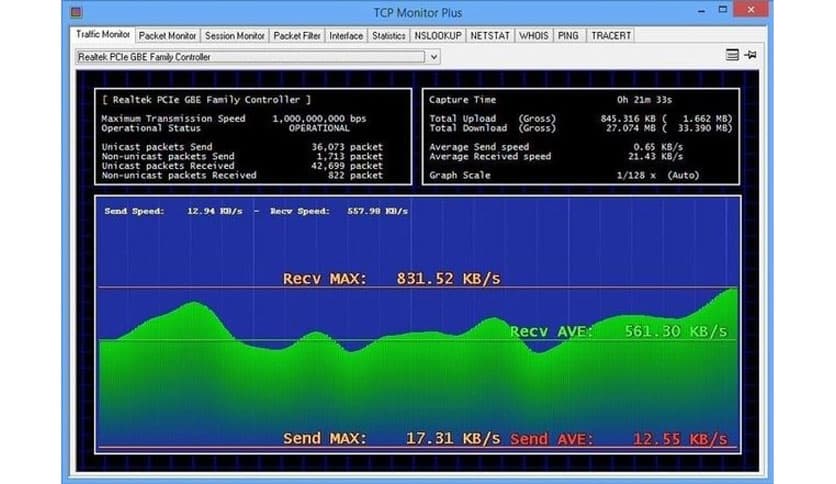Go to the PING tab

coord(568,36)
